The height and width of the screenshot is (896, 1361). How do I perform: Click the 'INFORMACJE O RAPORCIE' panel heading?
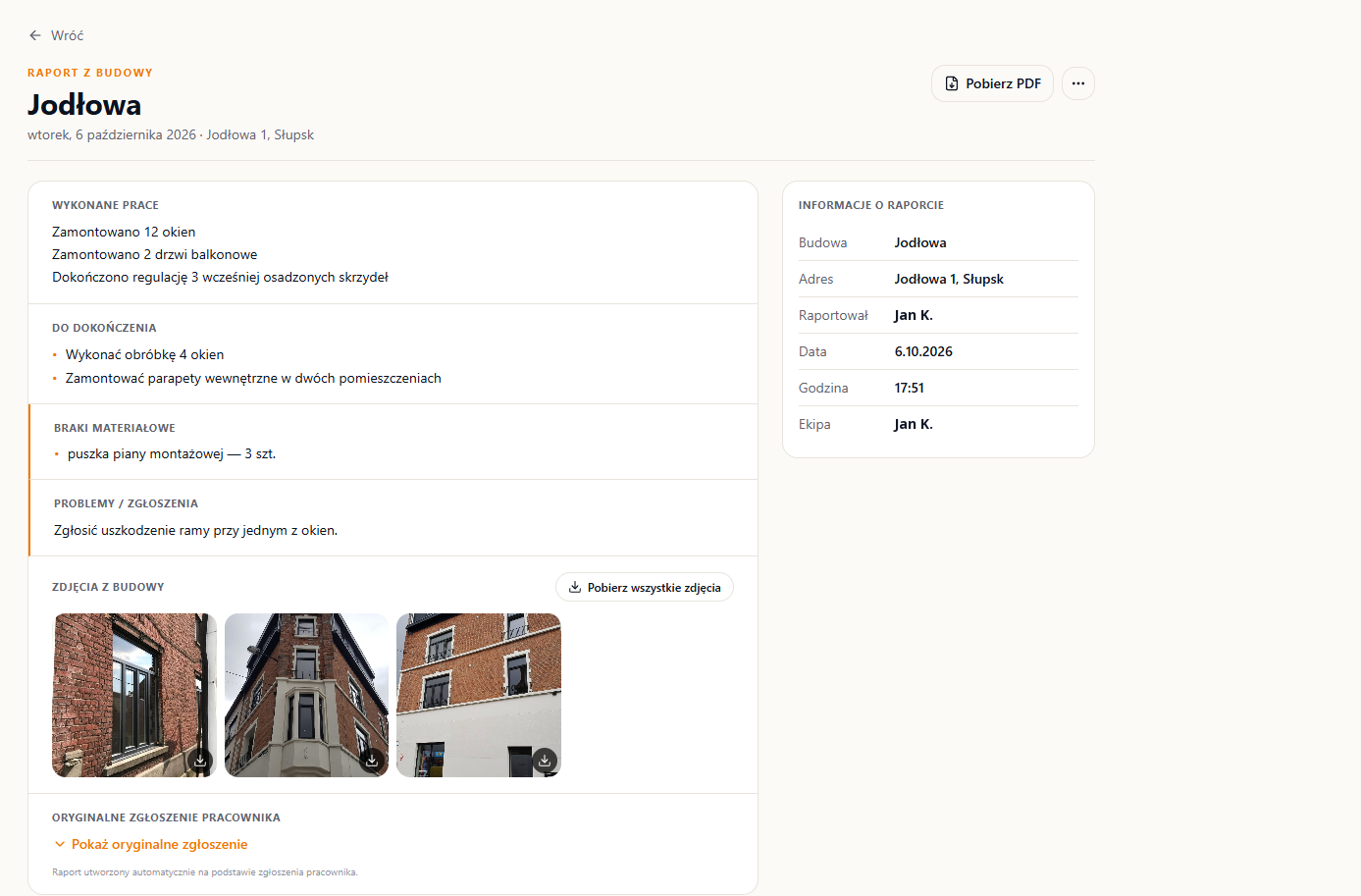click(x=871, y=205)
